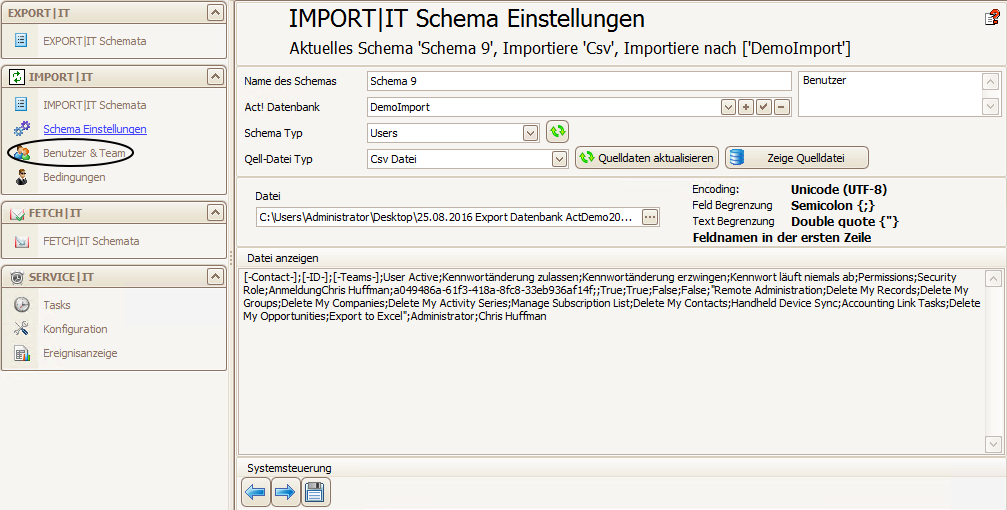
Task: Click the Schema Einstellungen gears icon
Action: (21, 128)
